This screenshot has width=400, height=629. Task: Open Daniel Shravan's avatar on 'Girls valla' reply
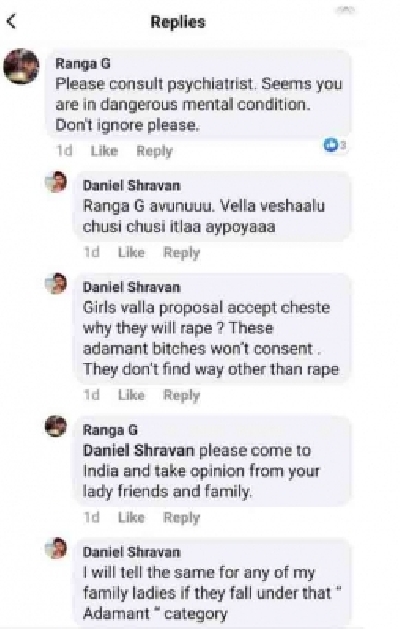[55, 284]
